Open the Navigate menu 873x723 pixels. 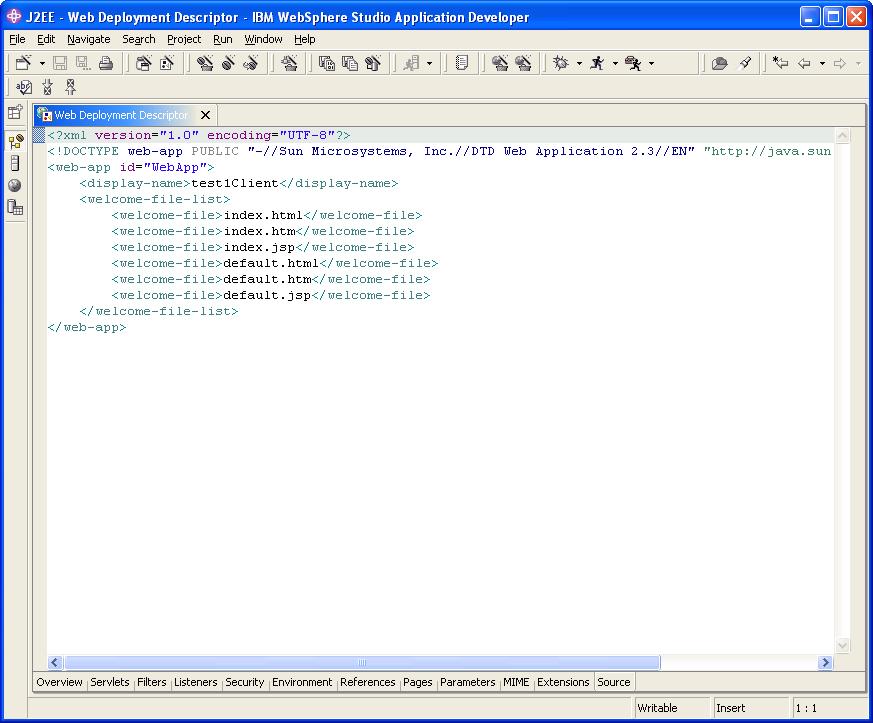89,39
